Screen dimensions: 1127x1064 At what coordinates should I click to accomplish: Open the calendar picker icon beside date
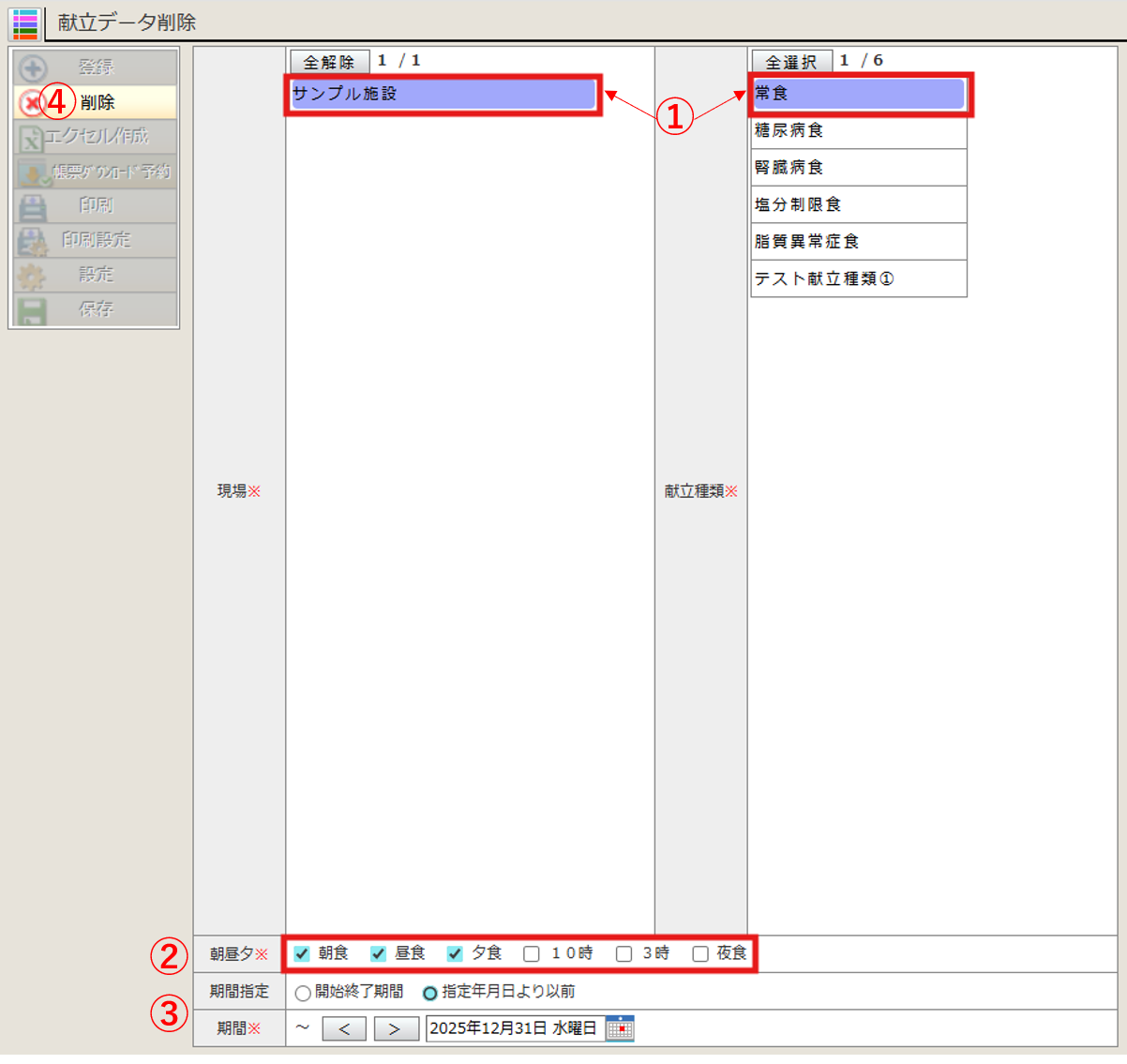(620, 1028)
